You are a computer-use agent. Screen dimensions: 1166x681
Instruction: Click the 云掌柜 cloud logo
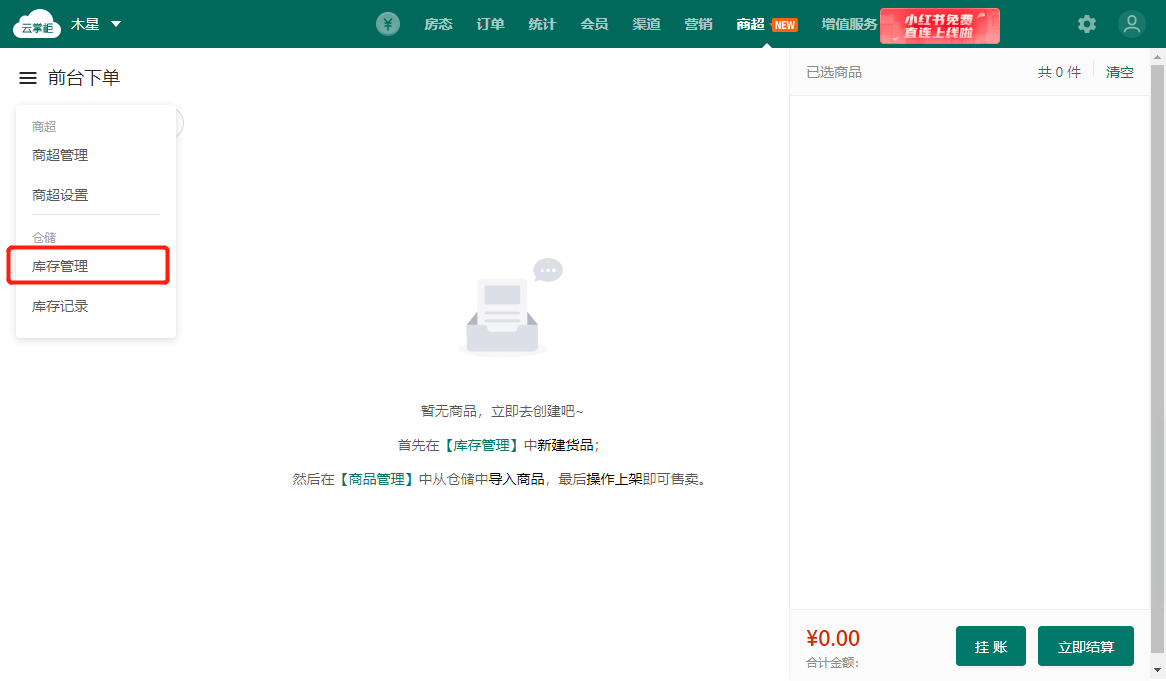tap(35, 24)
